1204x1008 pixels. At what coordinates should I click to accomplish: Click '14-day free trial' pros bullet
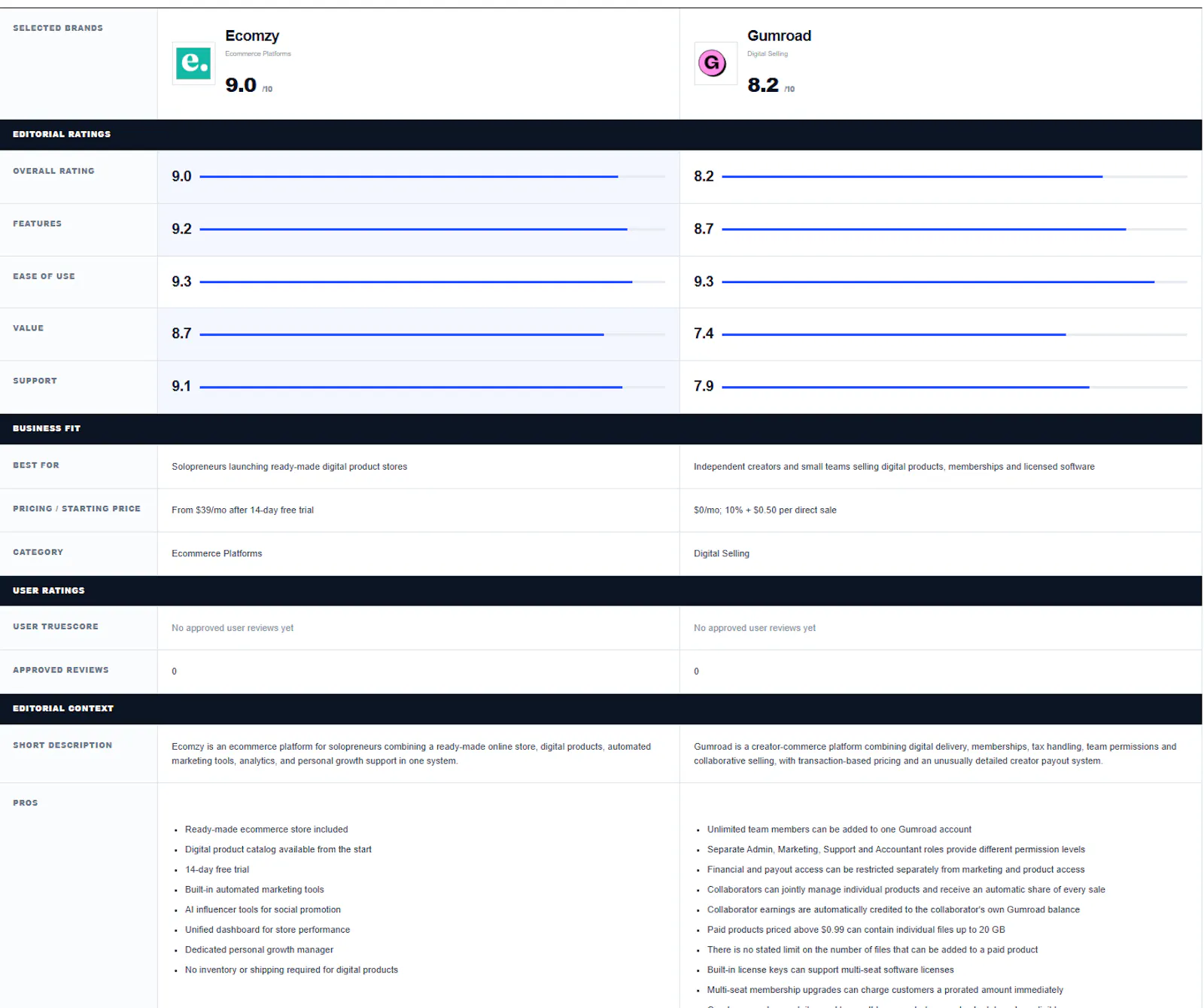tap(217, 869)
